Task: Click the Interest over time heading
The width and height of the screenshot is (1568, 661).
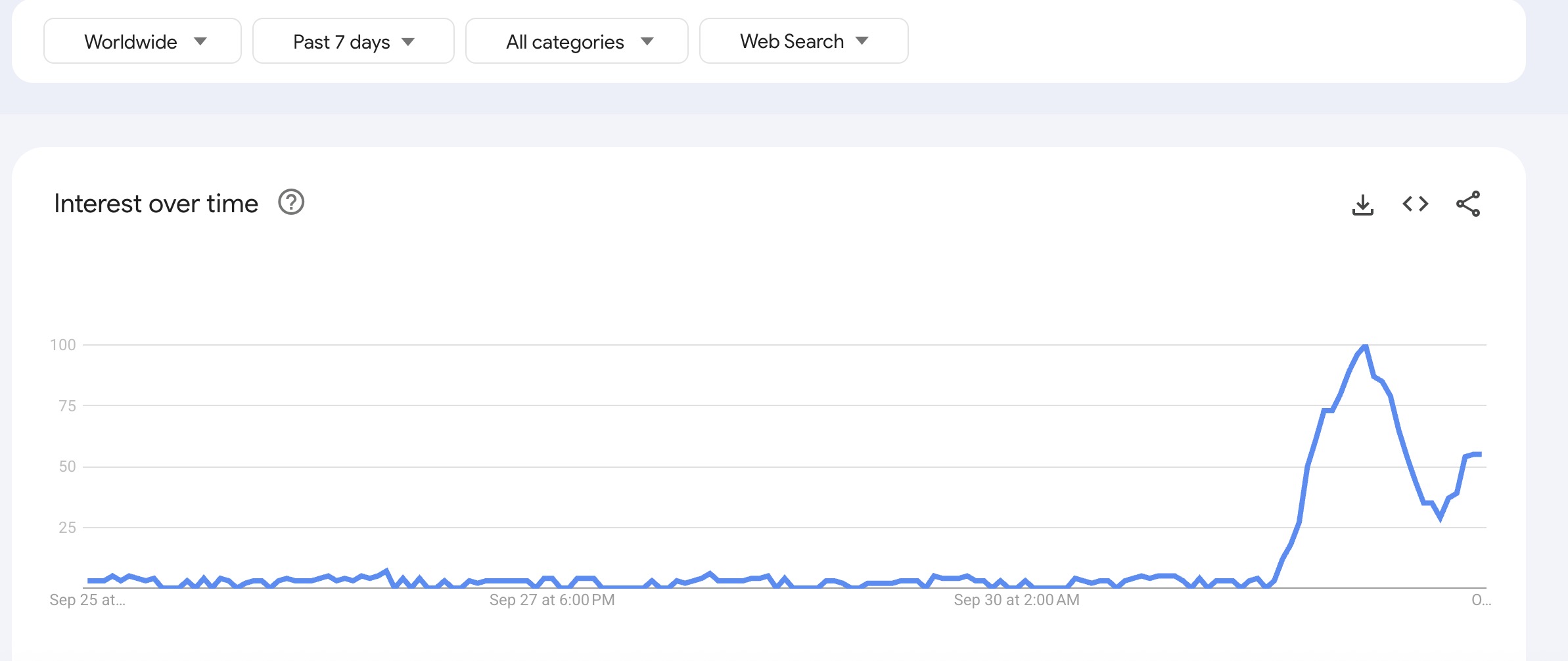Action: [156, 204]
